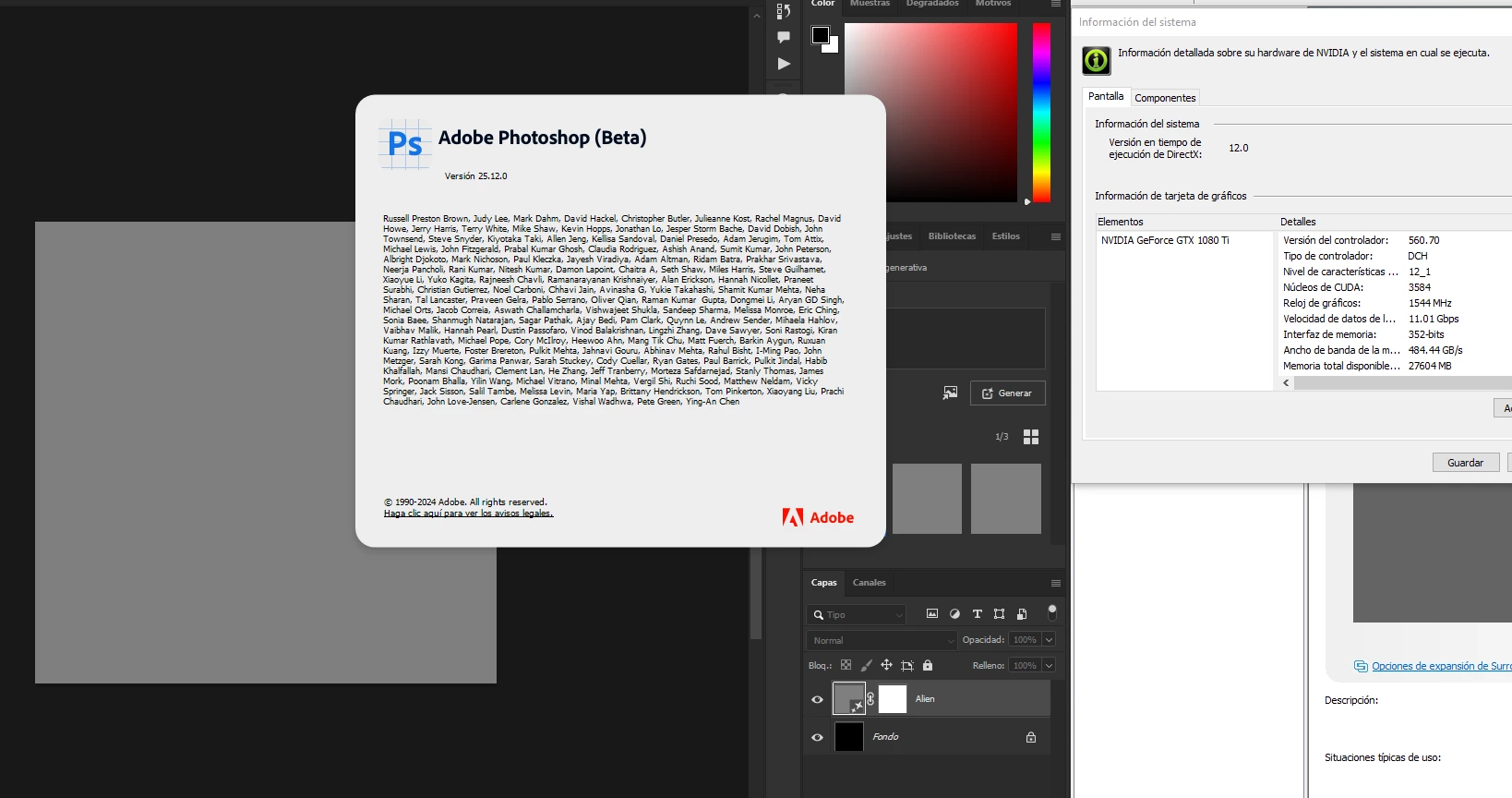1512x798 pixels.
Task: Switch generative variations to grid view icon
Action: (1031, 437)
